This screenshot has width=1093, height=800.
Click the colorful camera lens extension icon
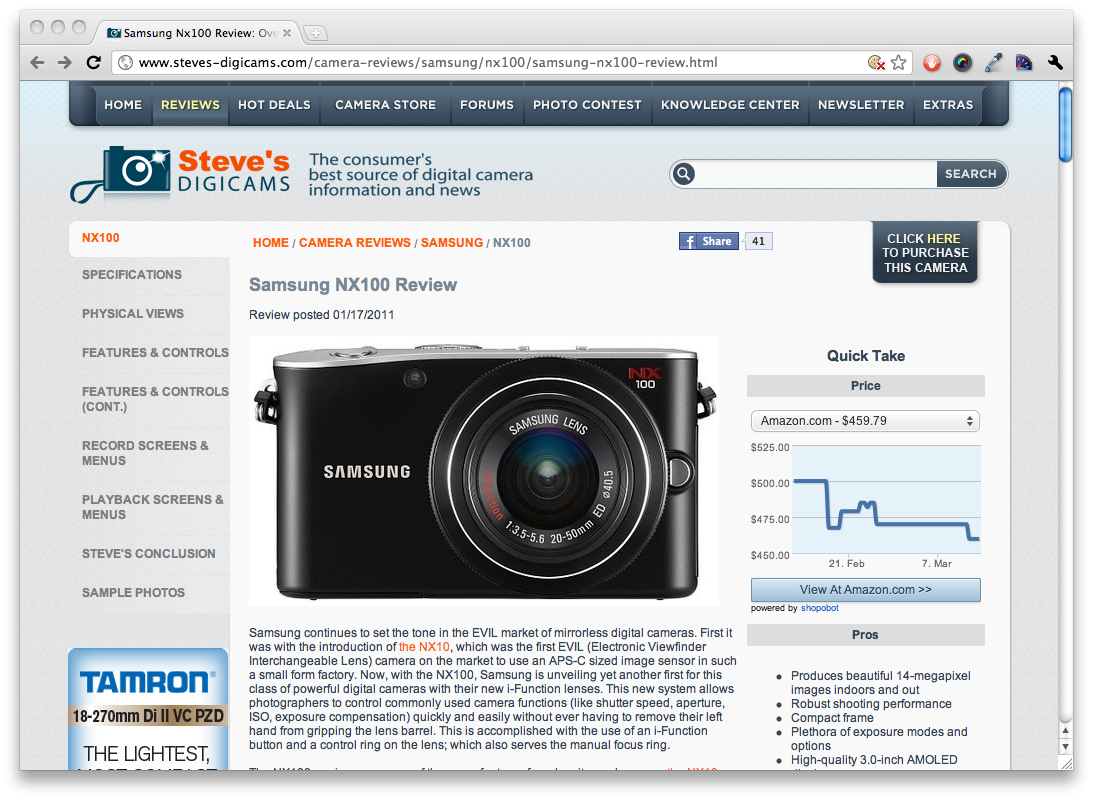click(962, 62)
